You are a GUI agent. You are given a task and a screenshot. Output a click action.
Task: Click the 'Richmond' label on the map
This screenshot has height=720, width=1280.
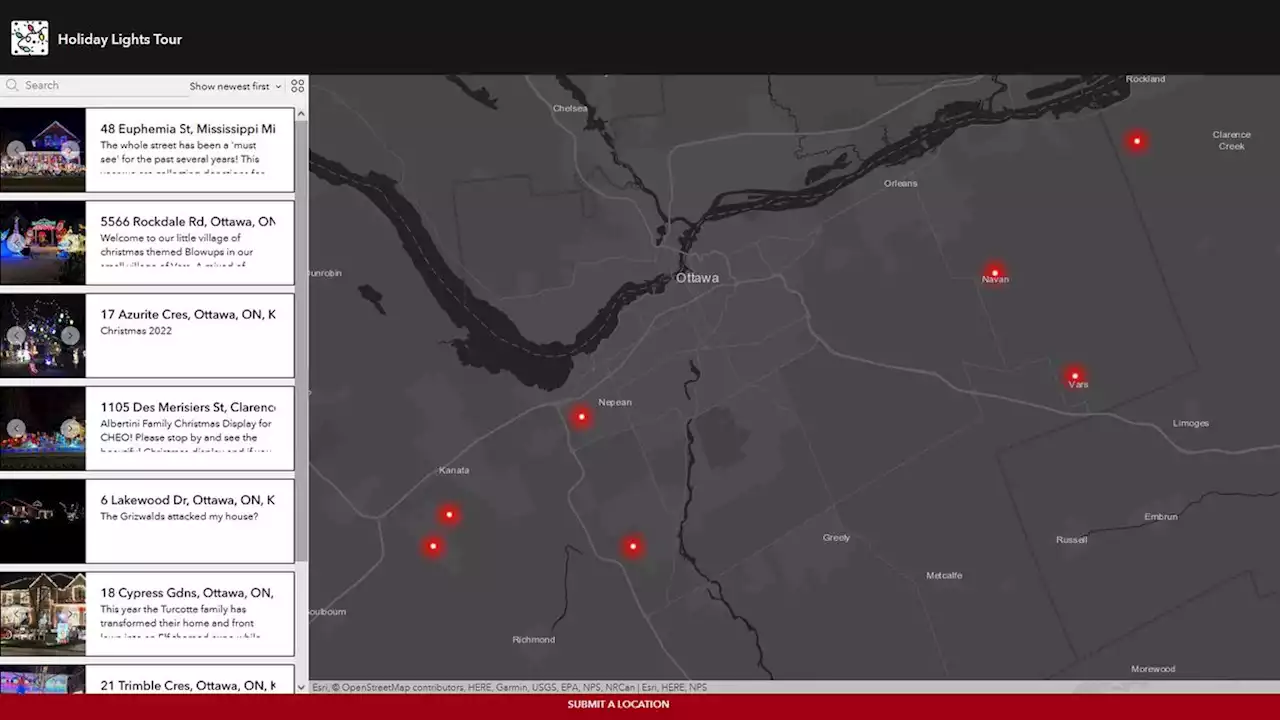(x=533, y=640)
